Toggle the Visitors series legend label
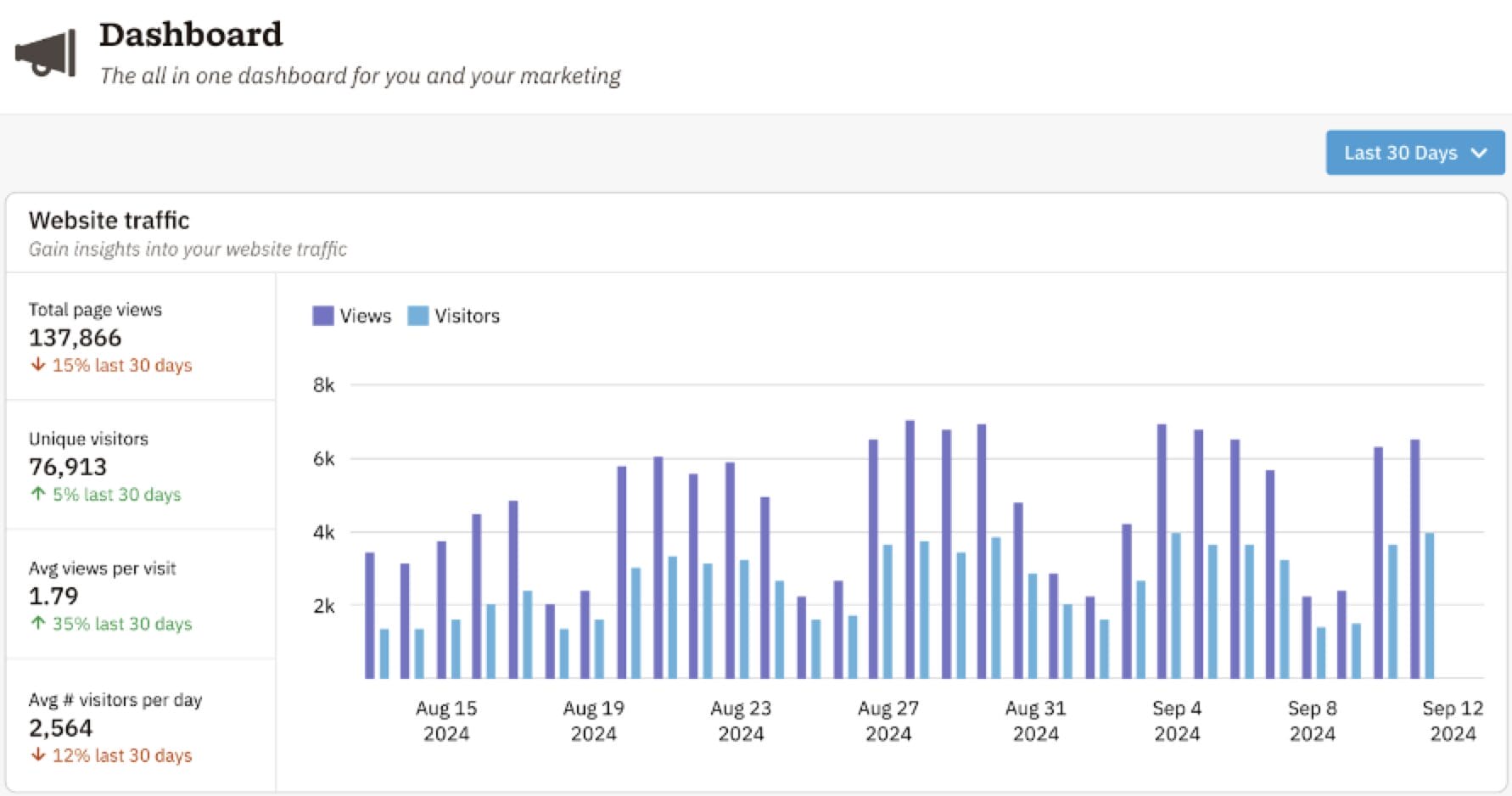Image resolution: width=1512 pixels, height=796 pixels. click(x=467, y=316)
